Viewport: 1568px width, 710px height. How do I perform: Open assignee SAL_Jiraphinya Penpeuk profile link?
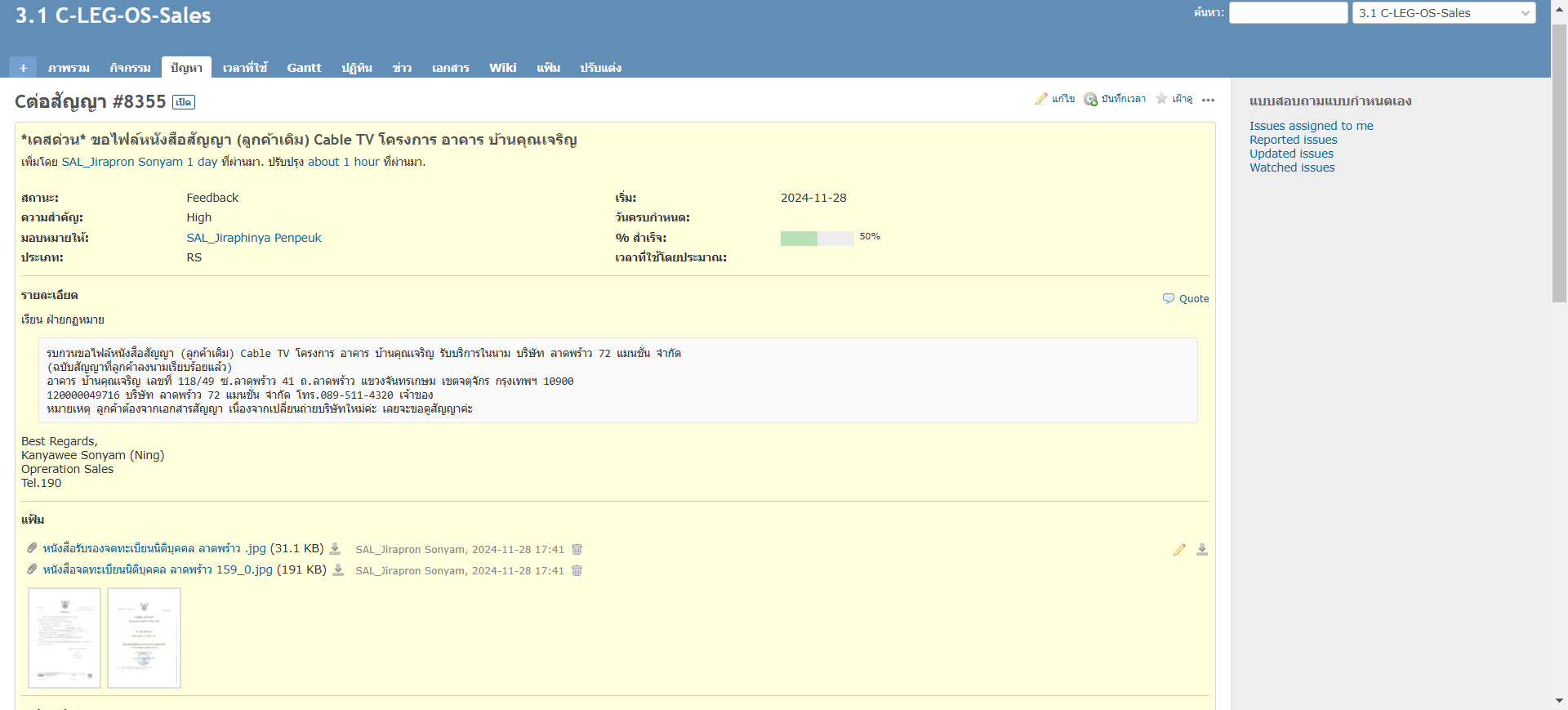pyautogui.click(x=254, y=238)
